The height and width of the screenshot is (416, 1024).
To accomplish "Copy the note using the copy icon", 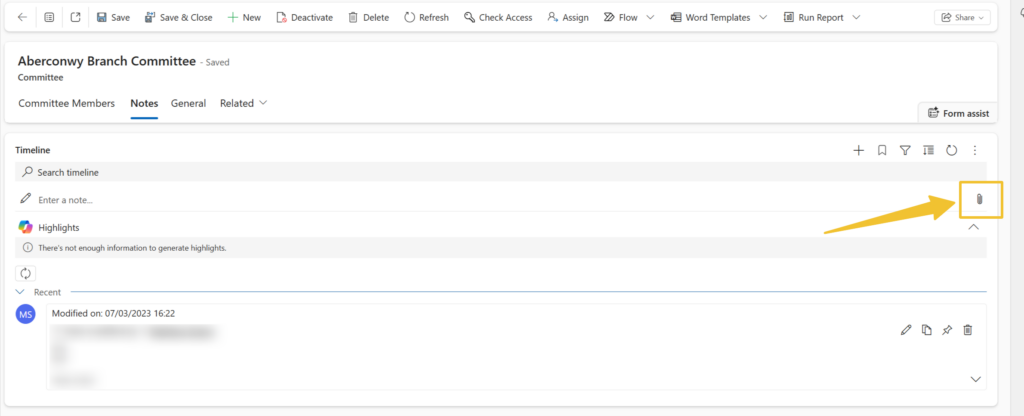I will coord(926,330).
